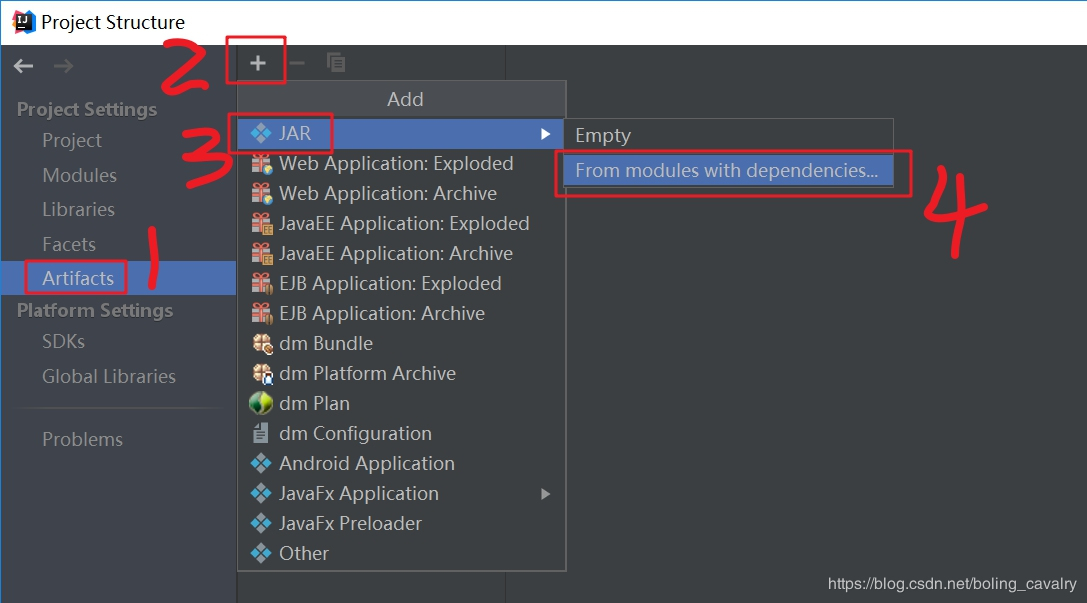Click the dm Bundle icon
The image size is (1087, 603).
(x=262, y=343)
